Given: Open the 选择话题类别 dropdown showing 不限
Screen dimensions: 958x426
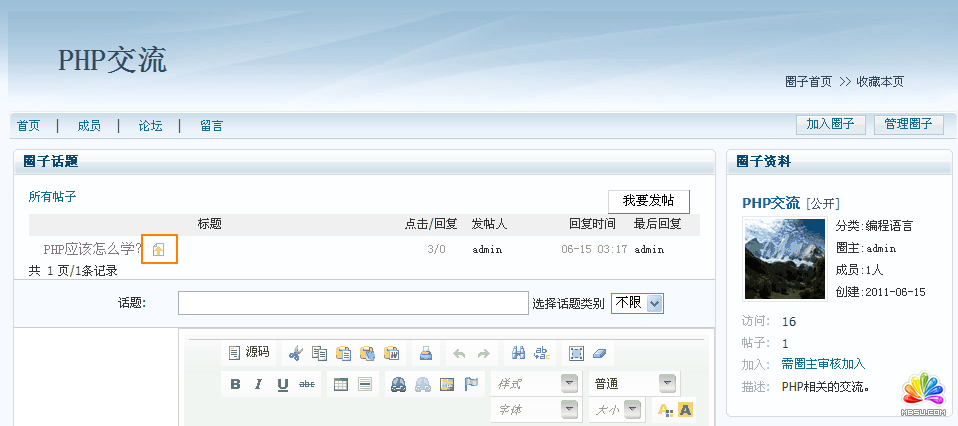Looking at the screenshot, I should [638, 303].
